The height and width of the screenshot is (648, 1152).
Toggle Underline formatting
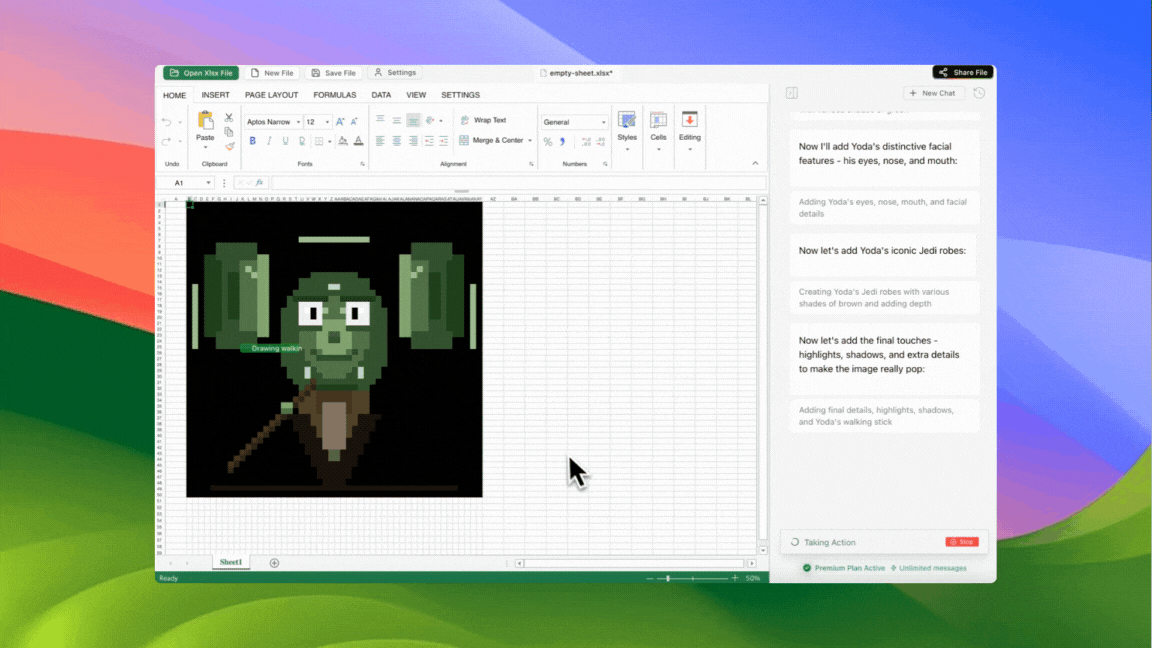pyautogui.click(x=285, y=141)
